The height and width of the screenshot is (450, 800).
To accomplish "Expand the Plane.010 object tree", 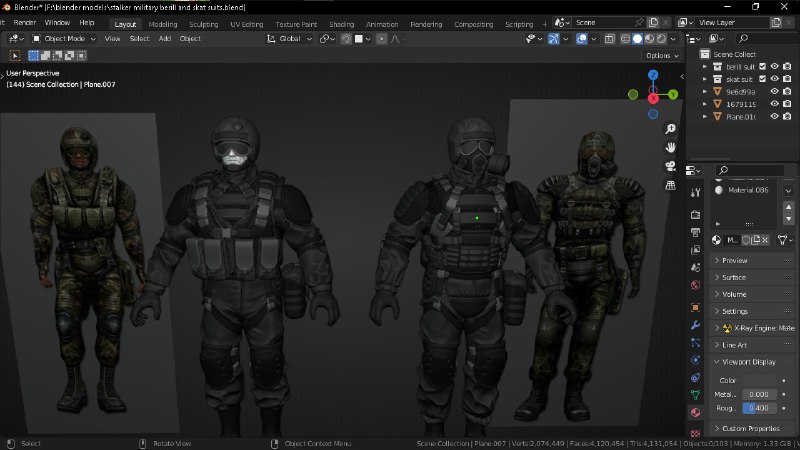I will (705, 116).
